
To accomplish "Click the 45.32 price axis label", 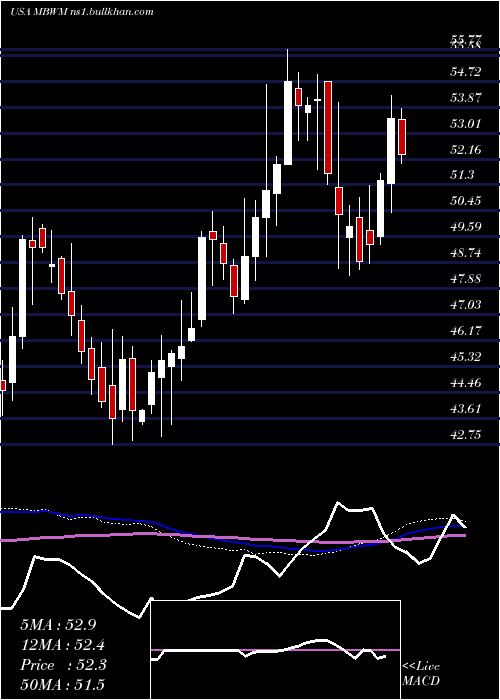I will pyautogui.click(x=466, y=357).
